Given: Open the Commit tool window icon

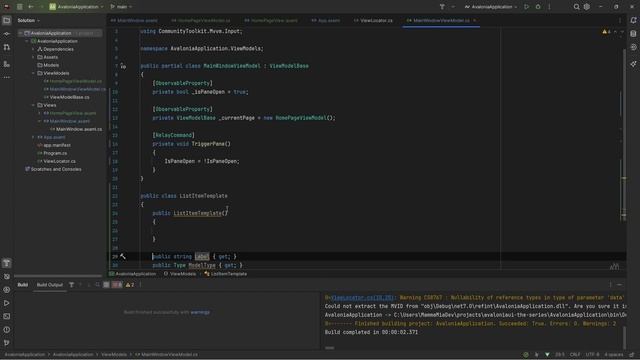Looking at the screenshot, I should click(7, 34).
